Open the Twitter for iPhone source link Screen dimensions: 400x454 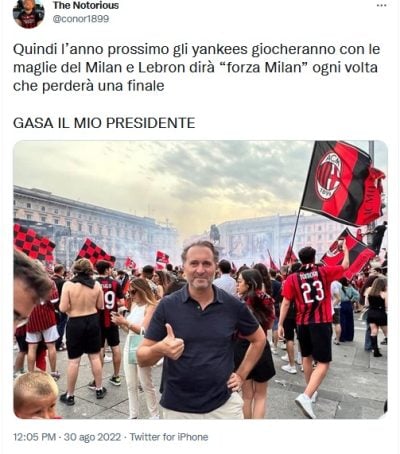click(169, 437)
